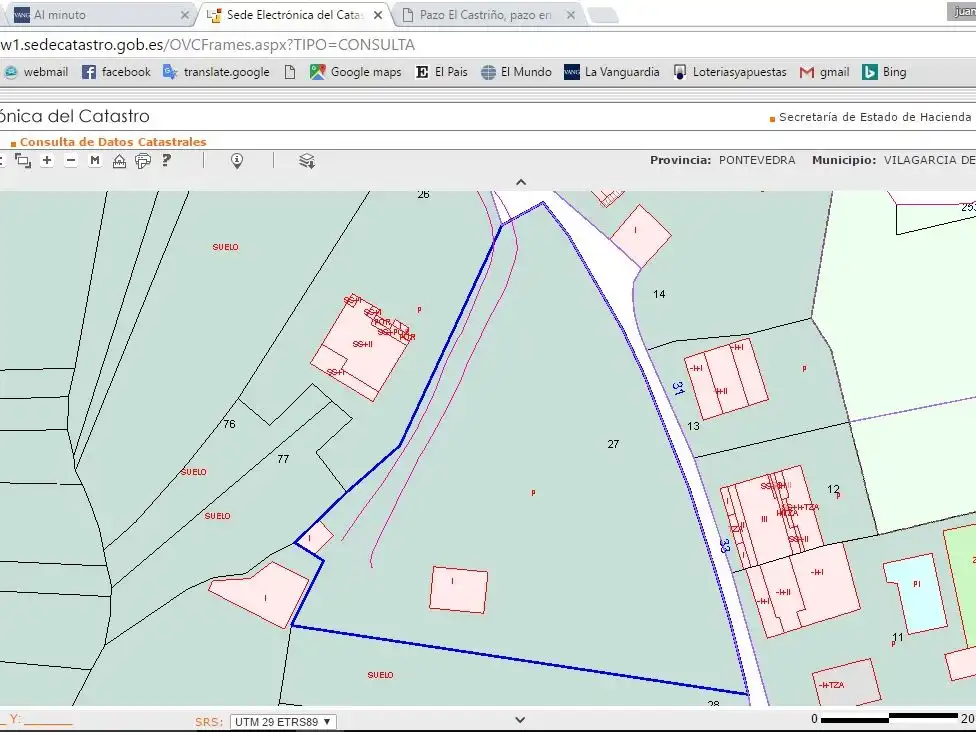Click parcel number 12 on the map

[x=833, y=489]
